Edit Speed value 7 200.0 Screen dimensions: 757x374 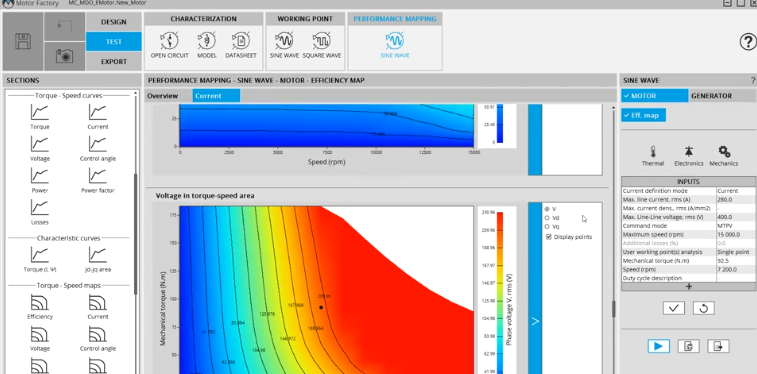click(736, 269)
